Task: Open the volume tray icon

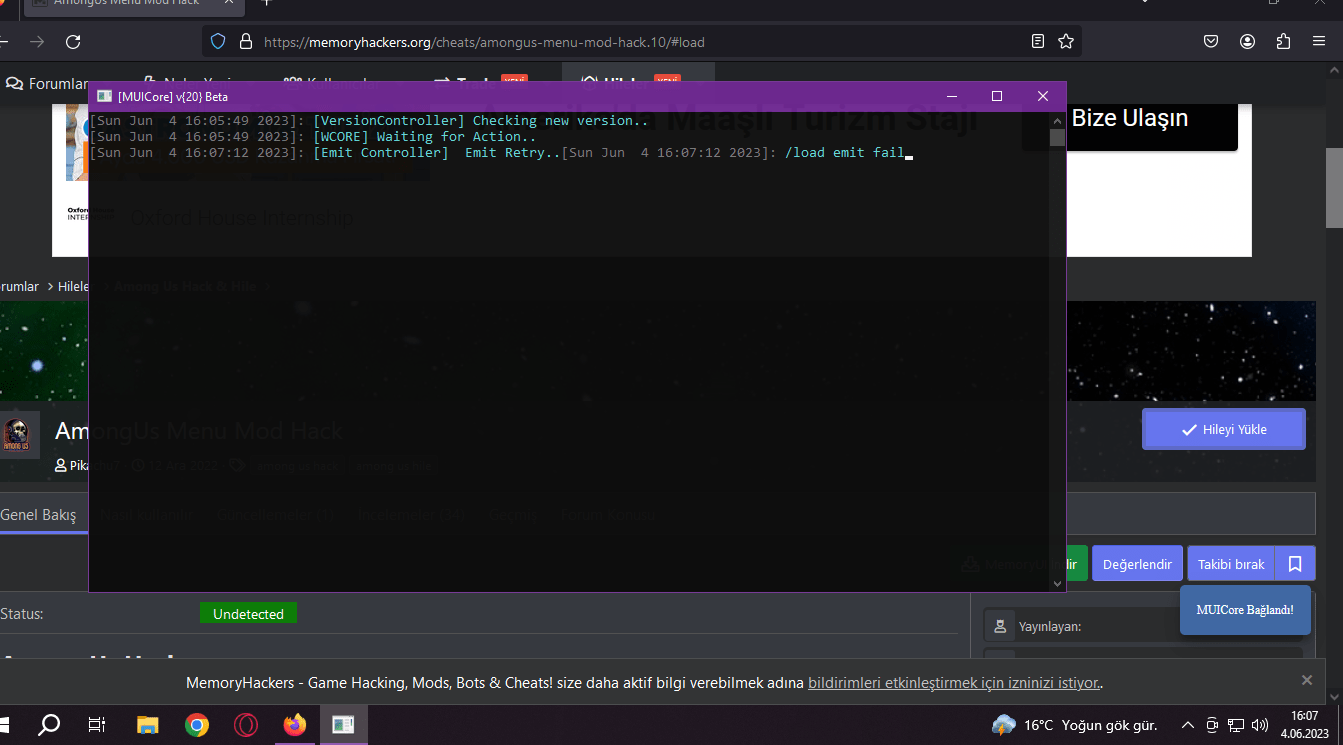Action: [1258, 725]
